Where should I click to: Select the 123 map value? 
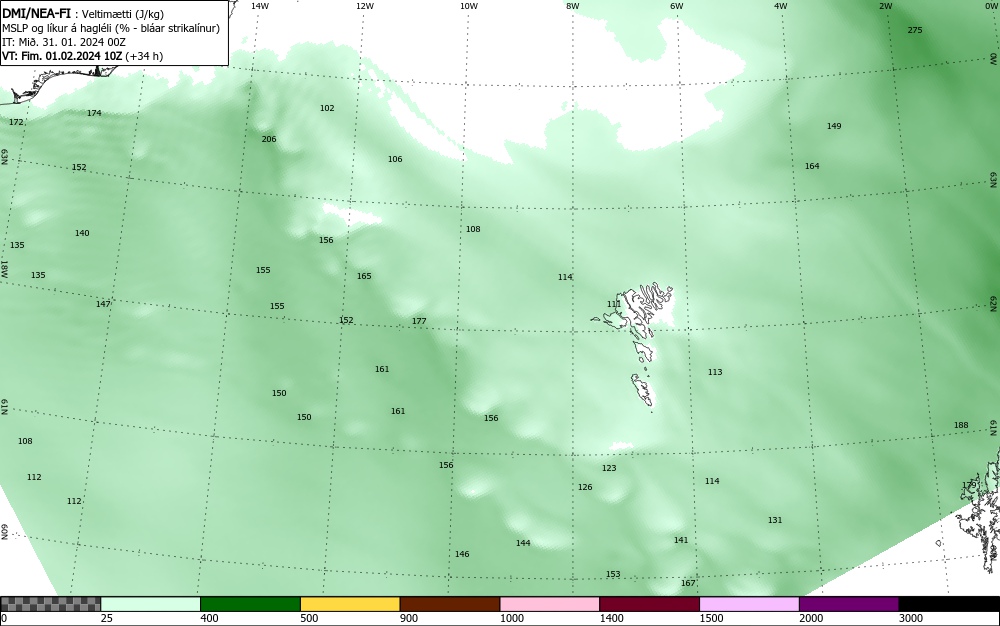coord(609,468)
